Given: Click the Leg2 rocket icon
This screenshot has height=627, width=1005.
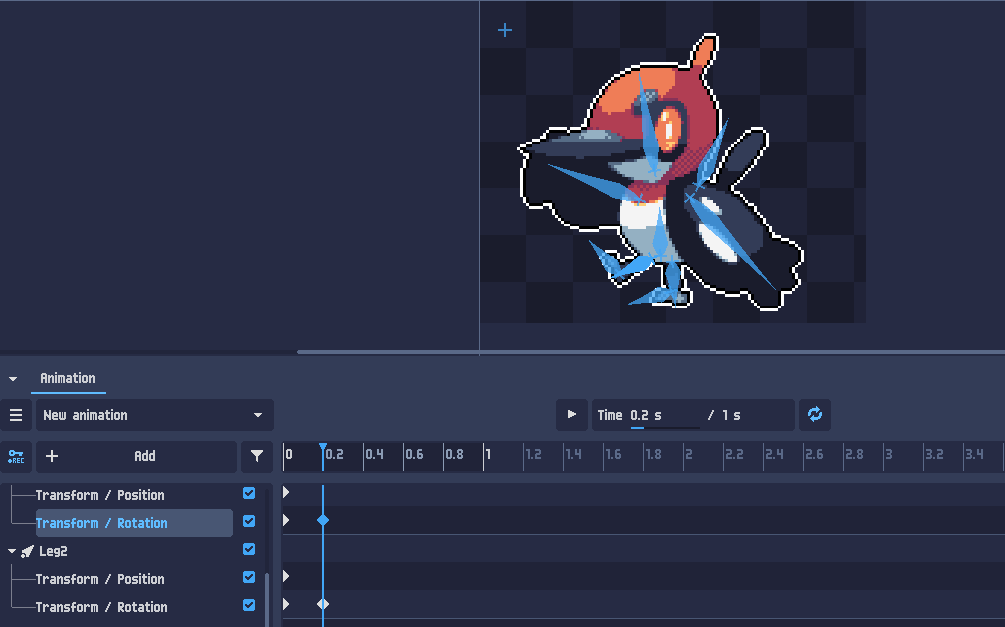Looking at the screenshot, I should pos(27,551).
